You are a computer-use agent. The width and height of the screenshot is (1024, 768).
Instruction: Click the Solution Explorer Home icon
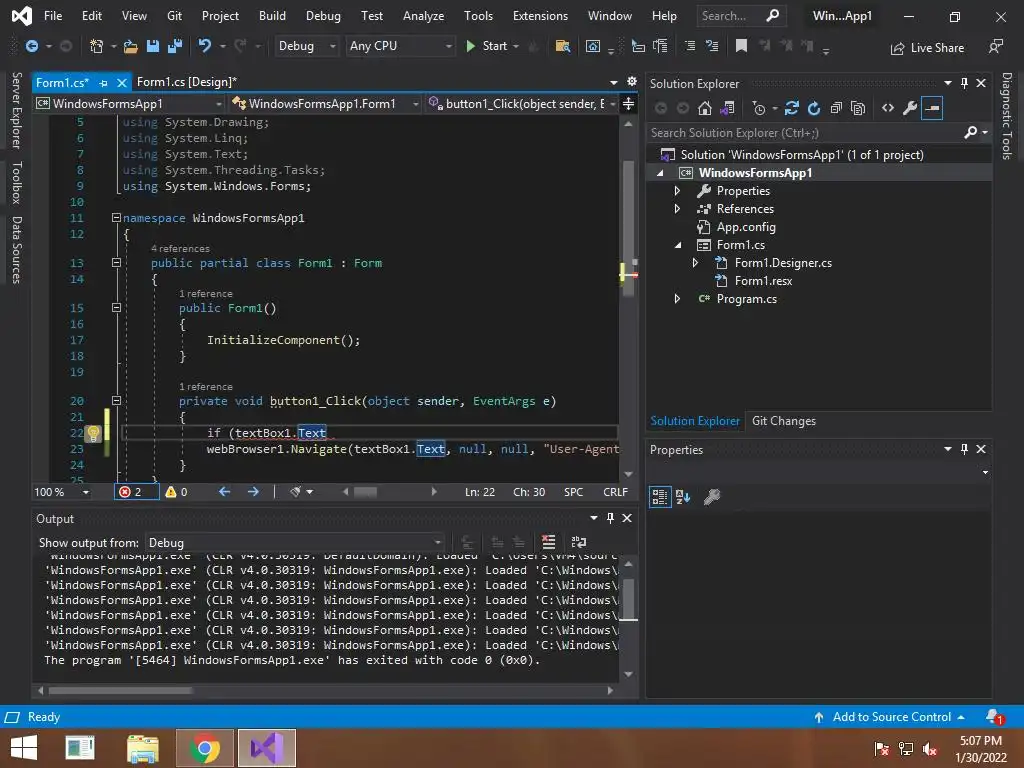pyautogui.click(x=705, y=108)
